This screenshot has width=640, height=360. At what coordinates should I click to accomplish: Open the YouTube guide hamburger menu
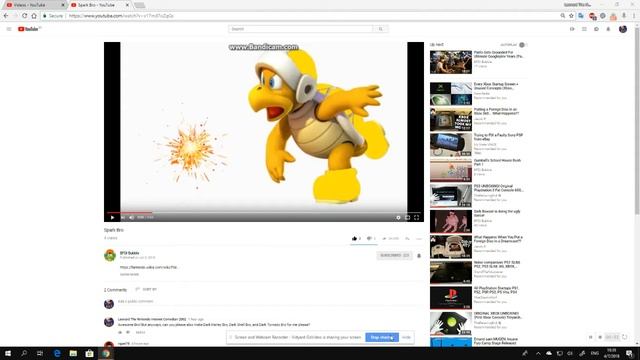9,29
